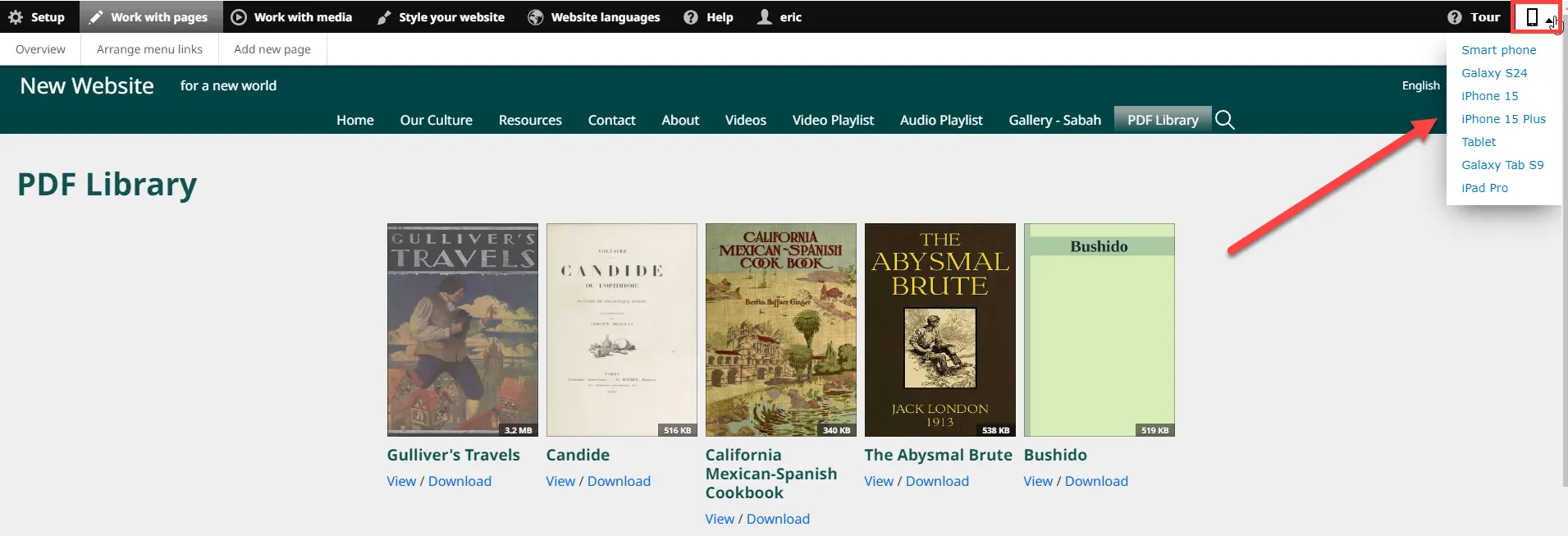Download the Candide PDF

[619, 481]
